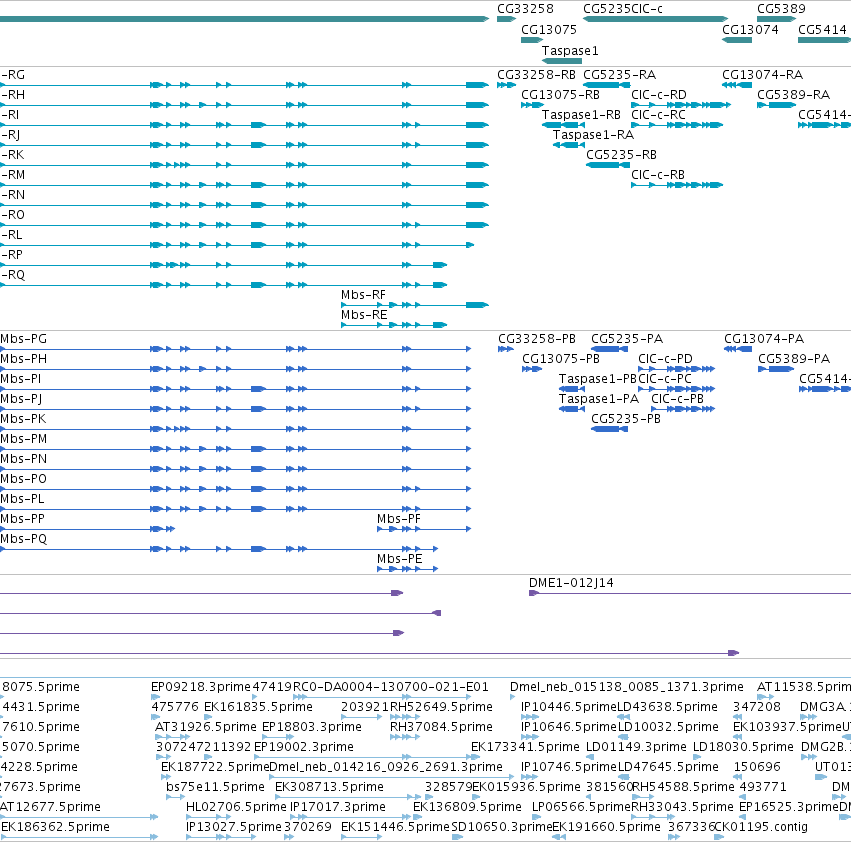Click the CG13074 gene label
The image size is (851, 842).
coord(750,29)
